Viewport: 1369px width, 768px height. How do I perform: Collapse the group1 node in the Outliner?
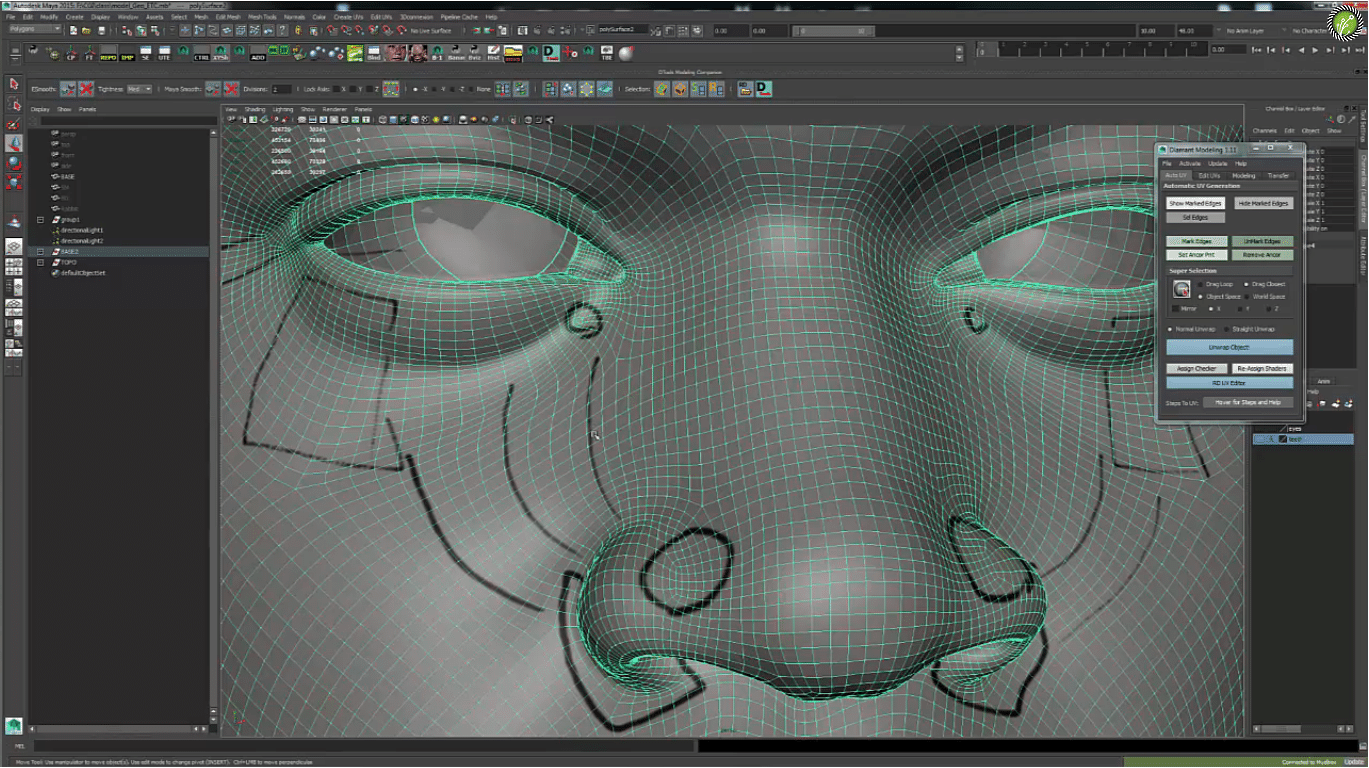(41, 219)
